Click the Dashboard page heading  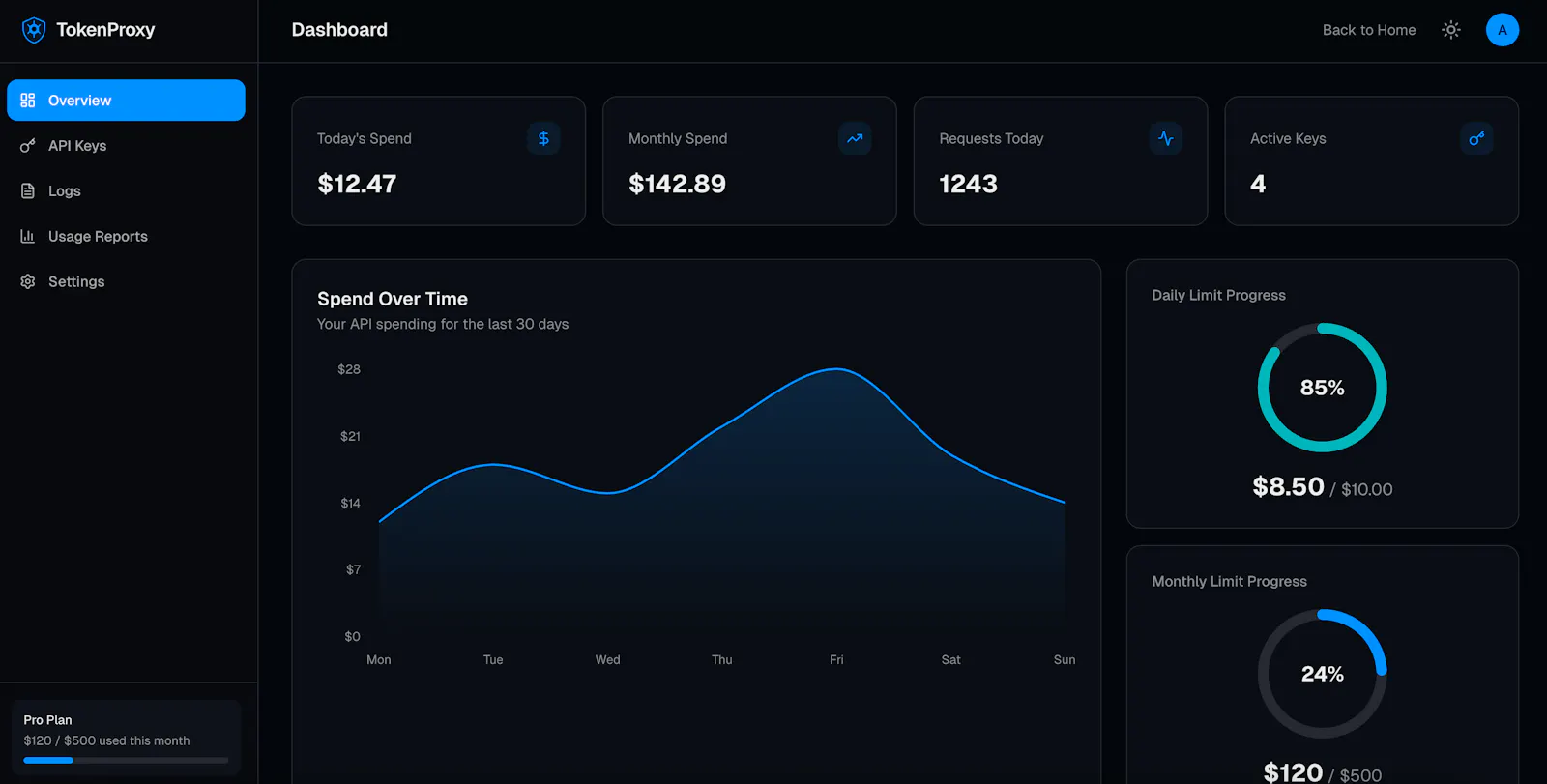[x=339, y=30]
